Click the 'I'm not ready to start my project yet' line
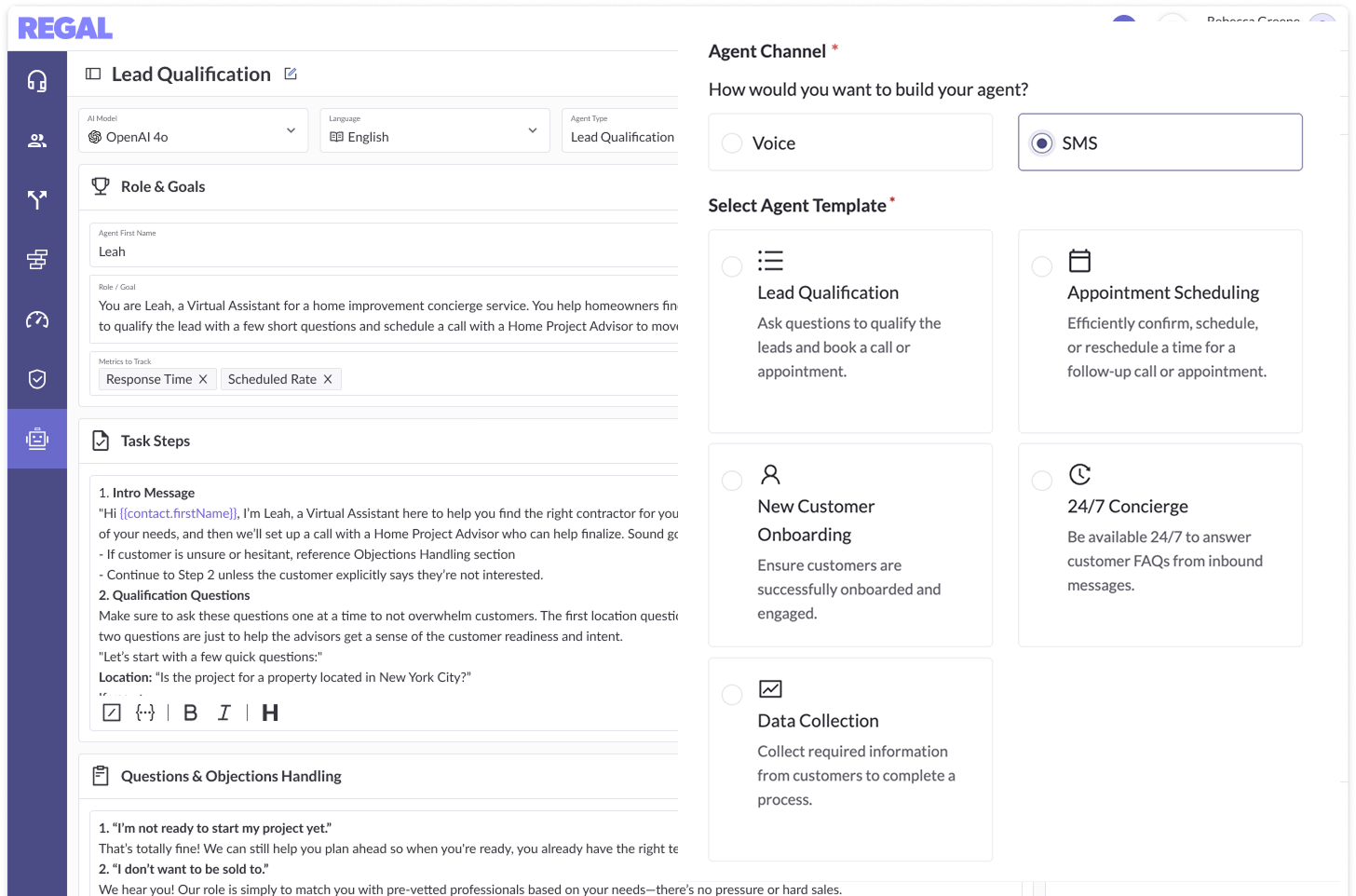This screenshot has height=896, width=1356. tap(215, 828)
